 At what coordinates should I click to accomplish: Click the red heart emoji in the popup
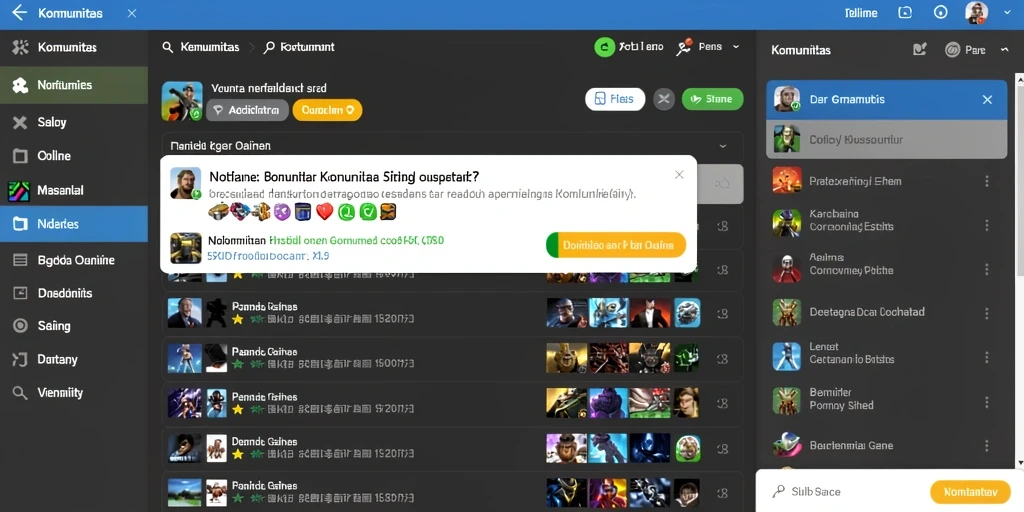(x=325, y=211)
